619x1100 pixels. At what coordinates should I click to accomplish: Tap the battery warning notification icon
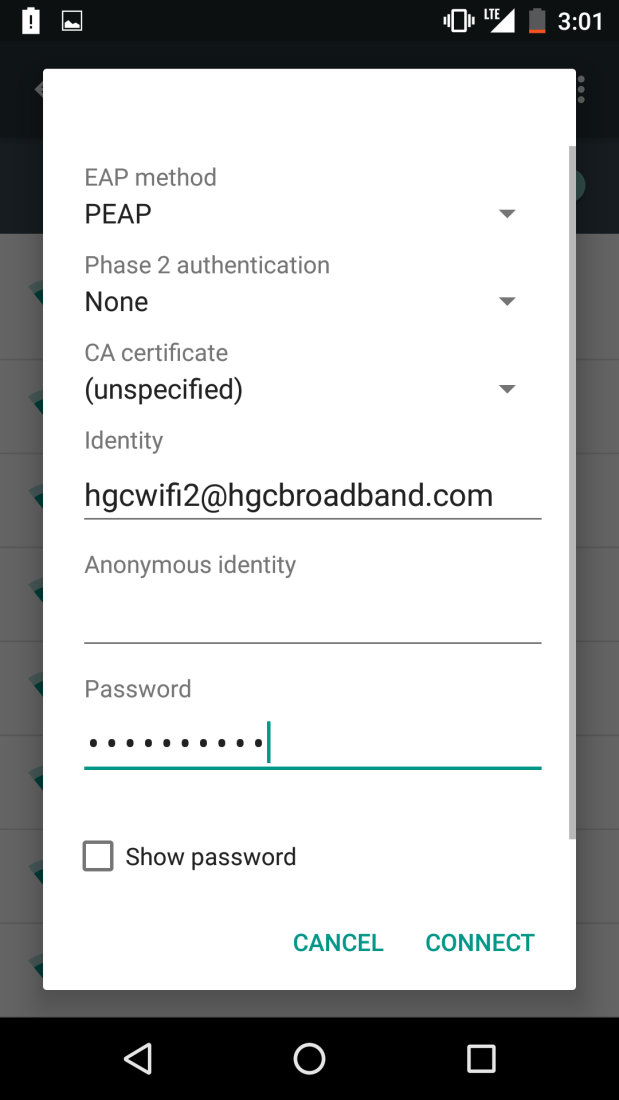tap(31, 20)
